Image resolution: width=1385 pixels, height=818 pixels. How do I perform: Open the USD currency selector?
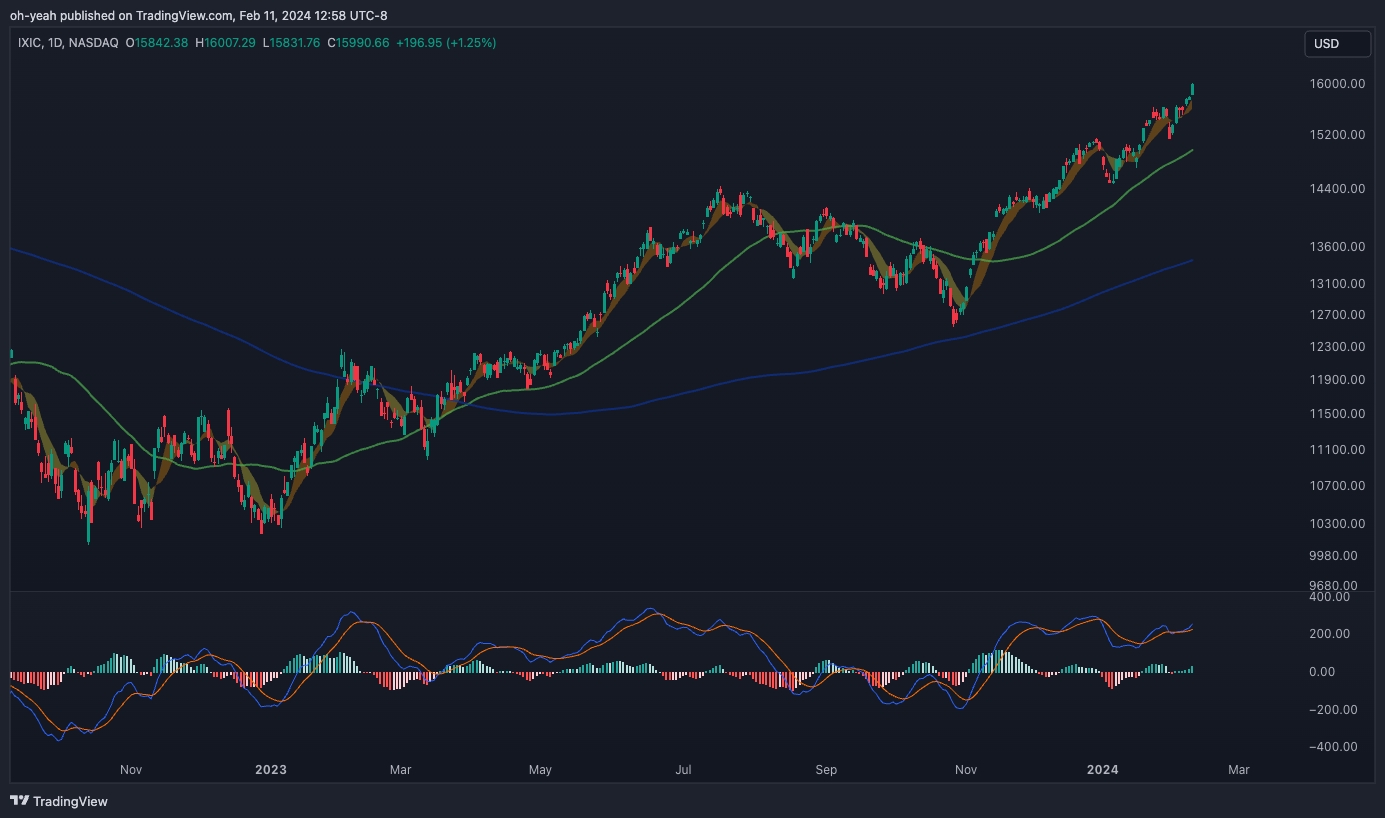click(1337, 44)
